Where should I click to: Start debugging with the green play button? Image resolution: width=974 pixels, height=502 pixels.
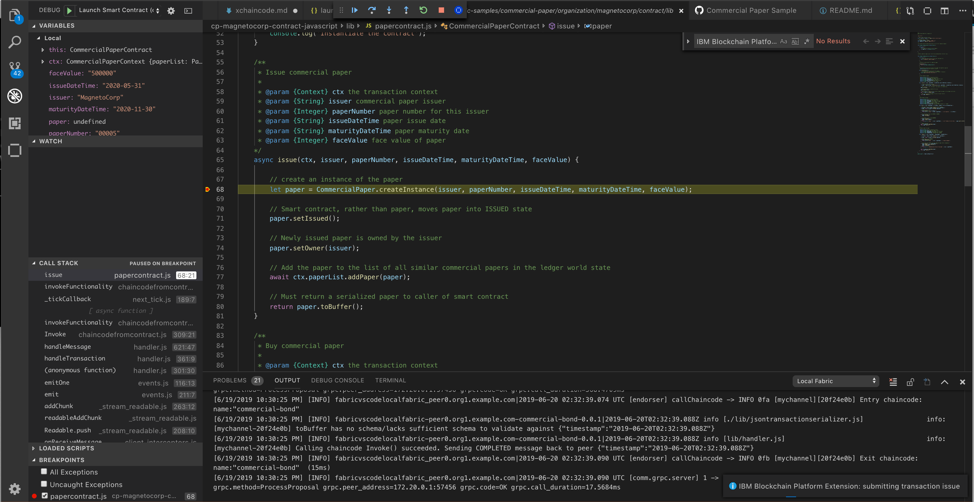click(70, 11)
